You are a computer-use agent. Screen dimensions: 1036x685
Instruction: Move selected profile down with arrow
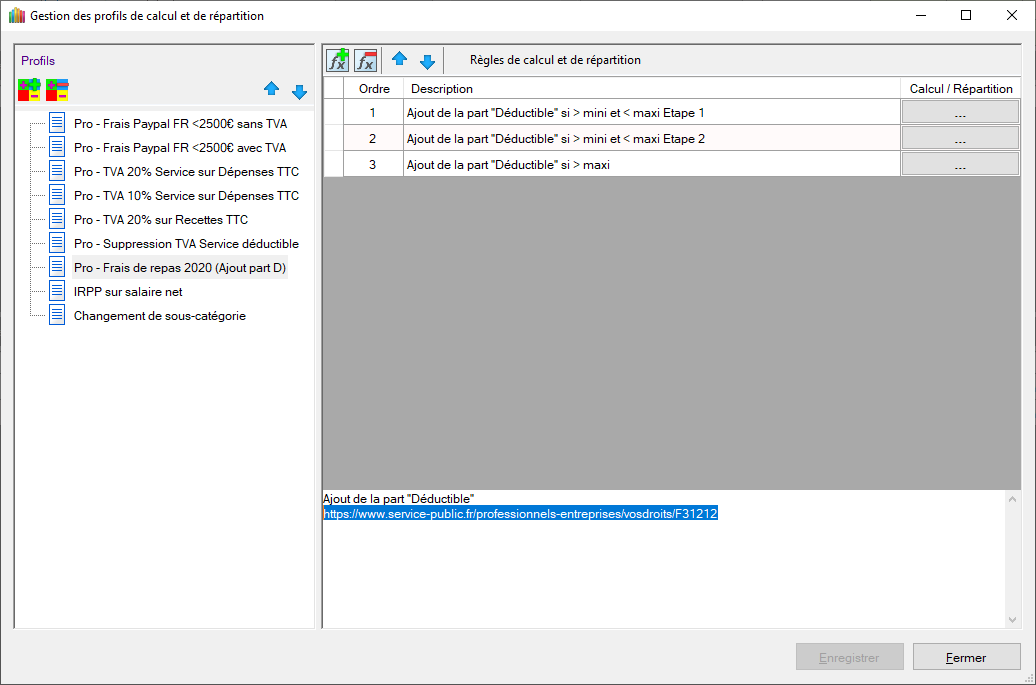click(299, 91)
